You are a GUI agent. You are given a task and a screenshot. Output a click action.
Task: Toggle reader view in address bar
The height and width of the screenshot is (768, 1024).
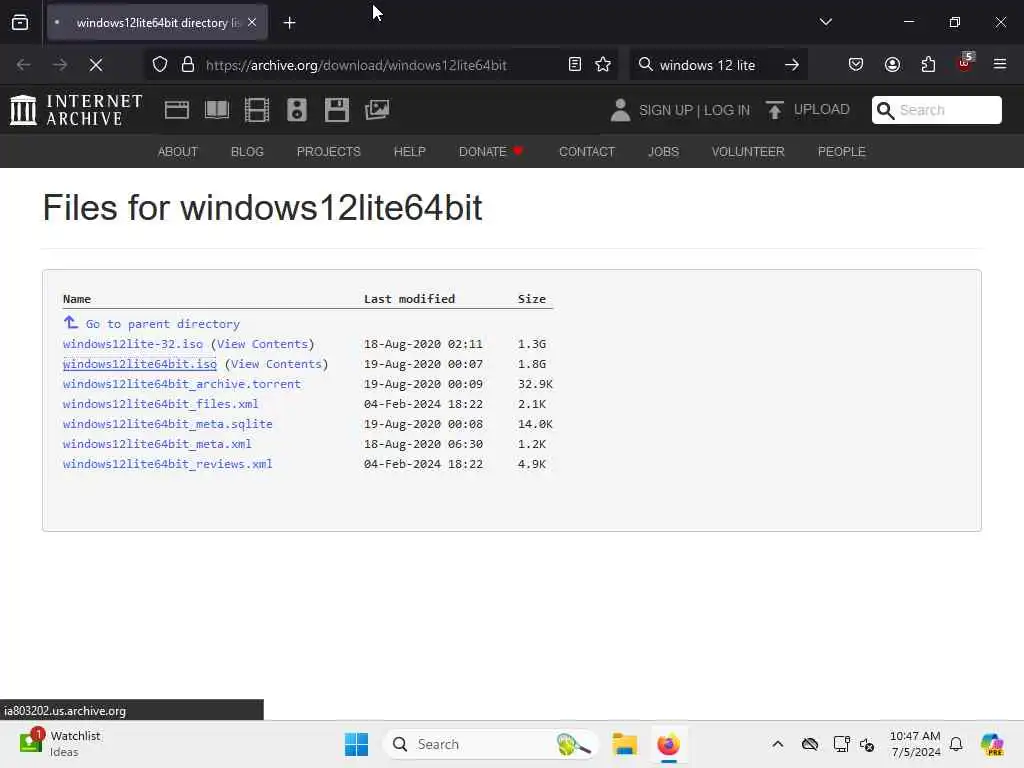575,64
